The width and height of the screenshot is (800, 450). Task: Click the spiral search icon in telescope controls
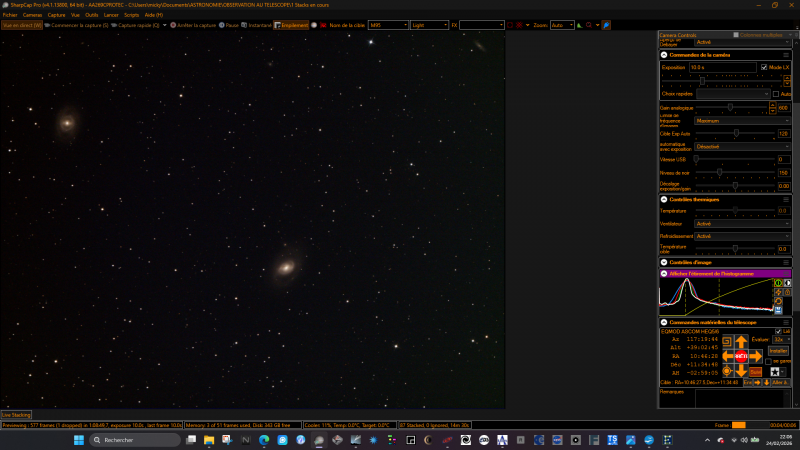(x=728, y=341)
